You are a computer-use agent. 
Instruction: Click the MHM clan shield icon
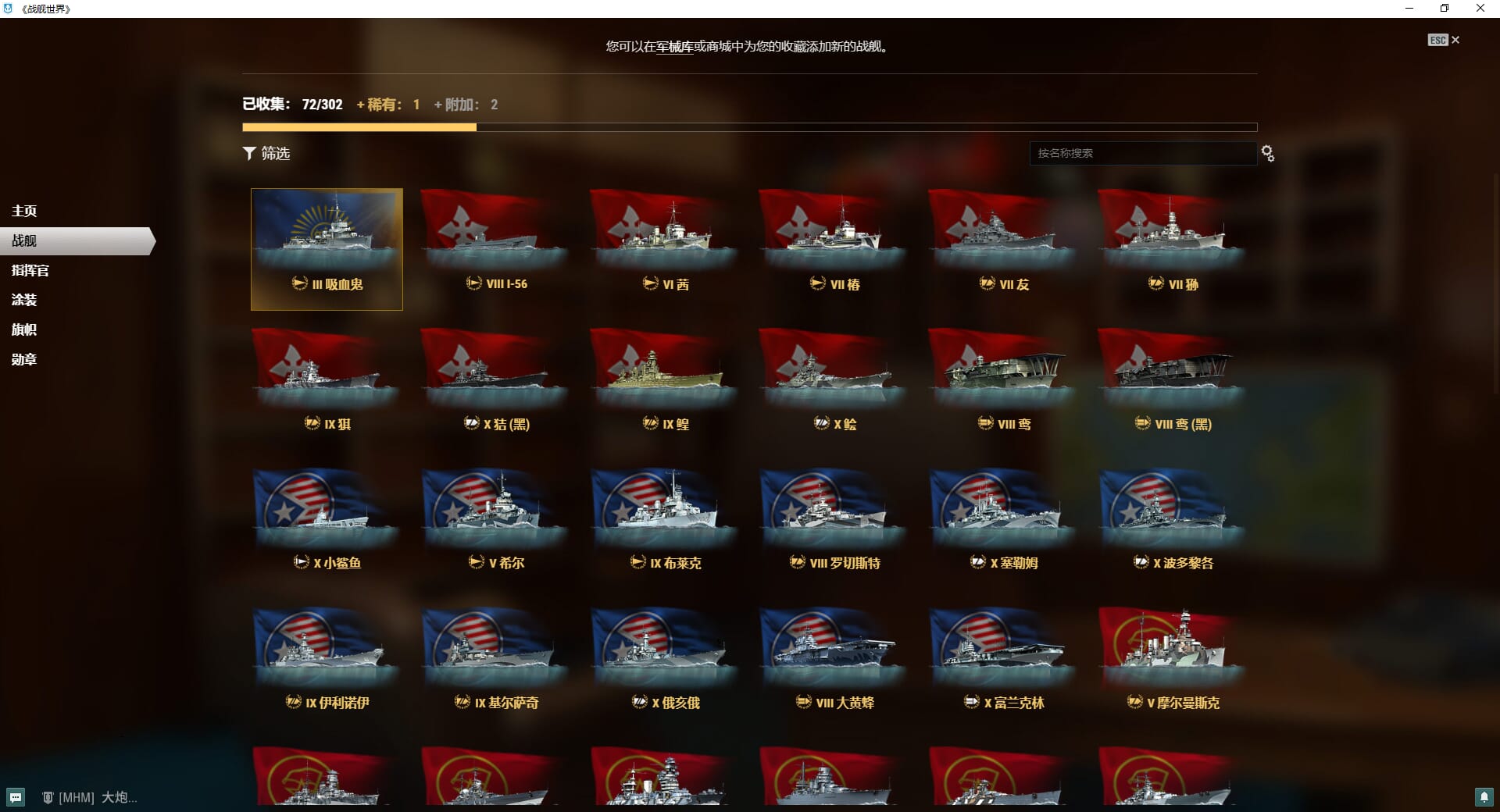point(48,797)
